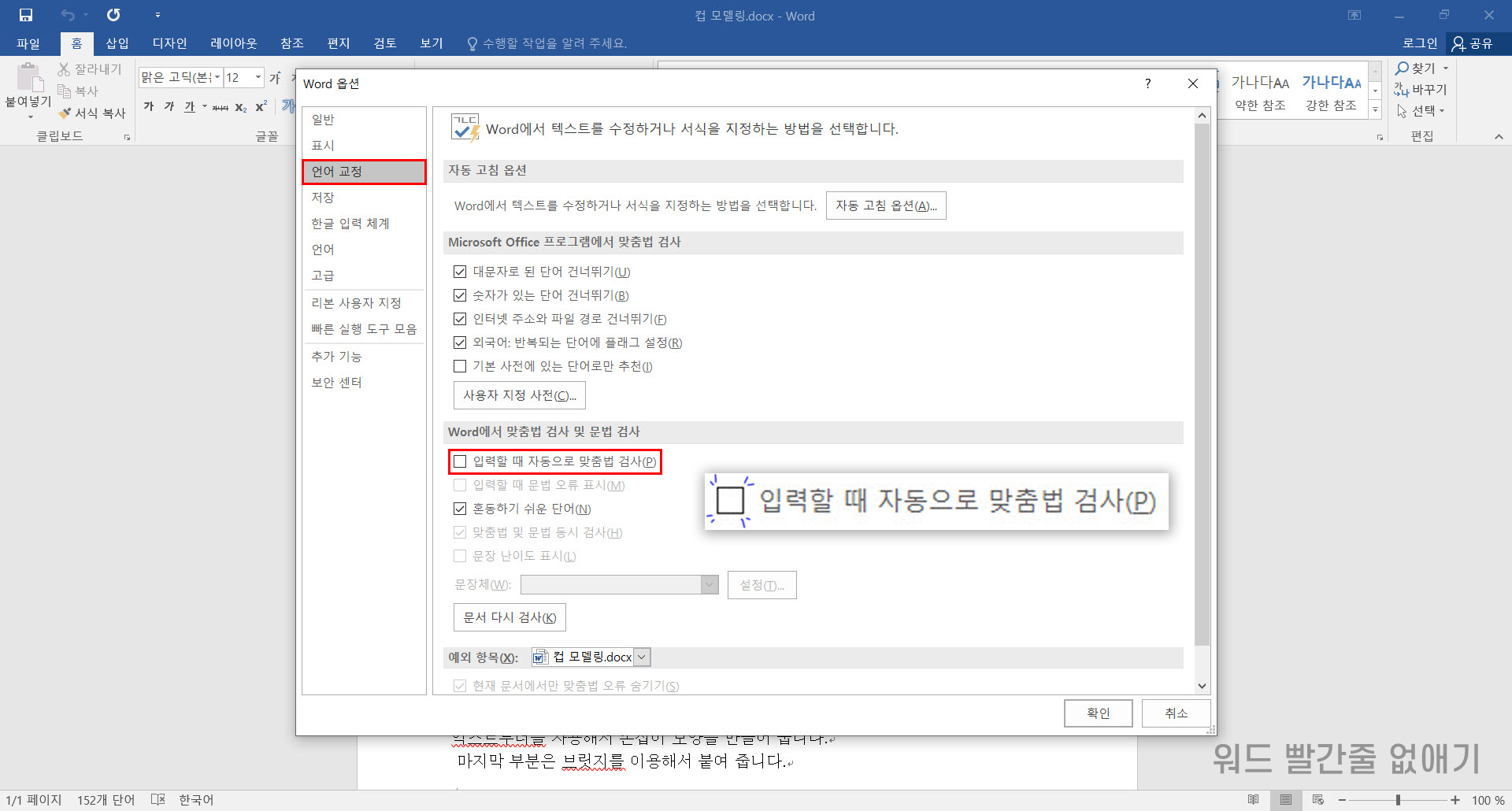This screenshot has width=1512, height=811.
Task: Open the underline style dropdown arrow
Action: (x=205, y=106)
